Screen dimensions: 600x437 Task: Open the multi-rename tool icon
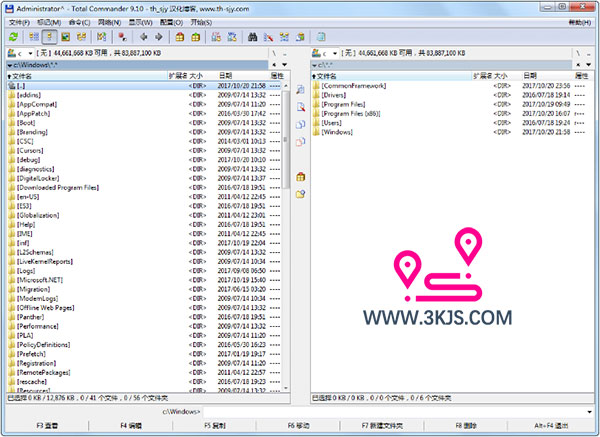click(268, 37)
